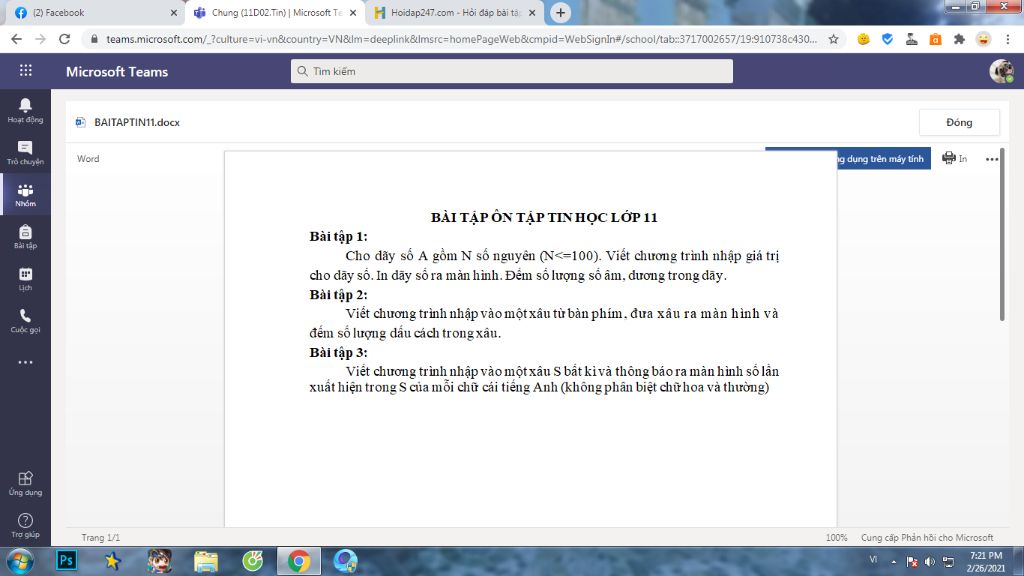This screenshot has height=576, width=1024.
Task: Reload the page in Chrome
Action: 64,39
